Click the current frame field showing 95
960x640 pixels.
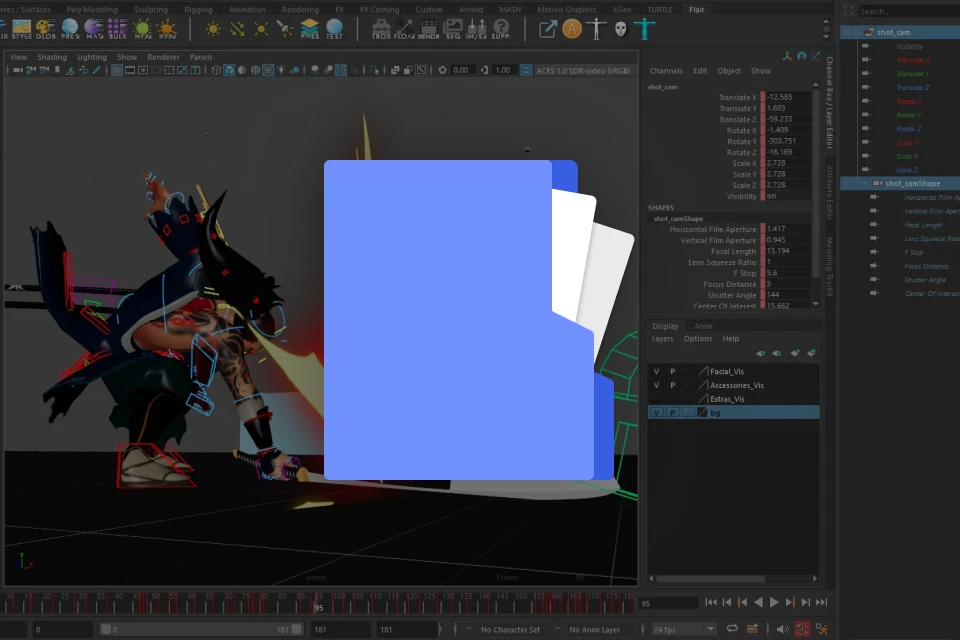point(668,603)
